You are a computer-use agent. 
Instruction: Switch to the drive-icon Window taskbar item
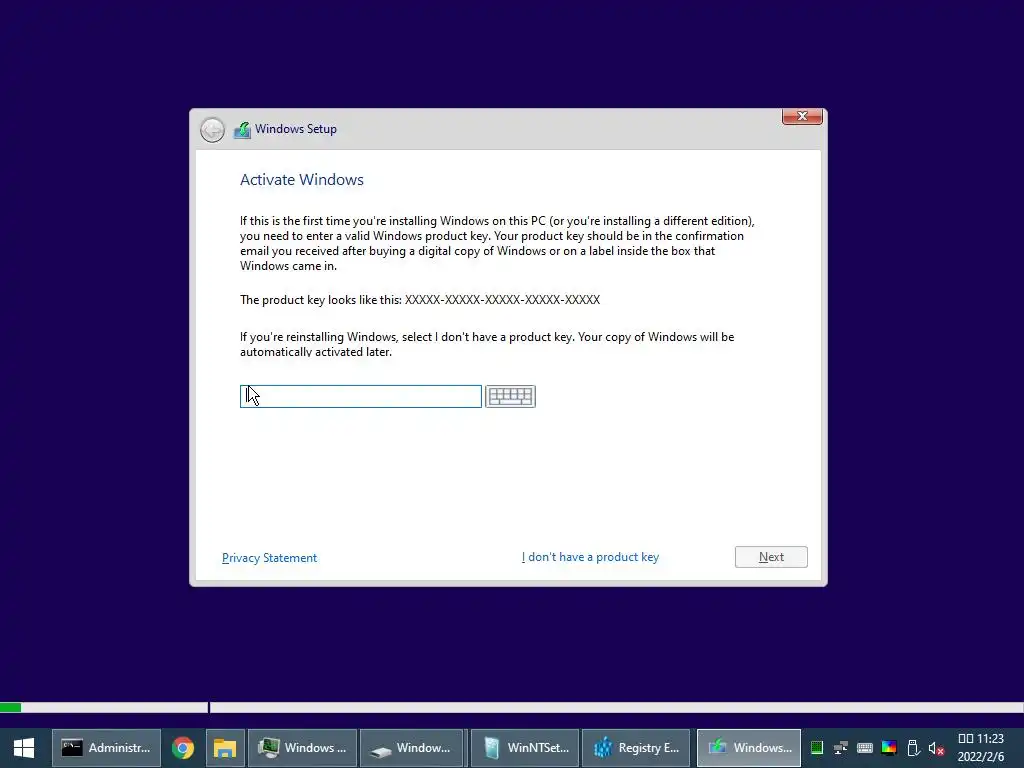click(x=411, y=748)
